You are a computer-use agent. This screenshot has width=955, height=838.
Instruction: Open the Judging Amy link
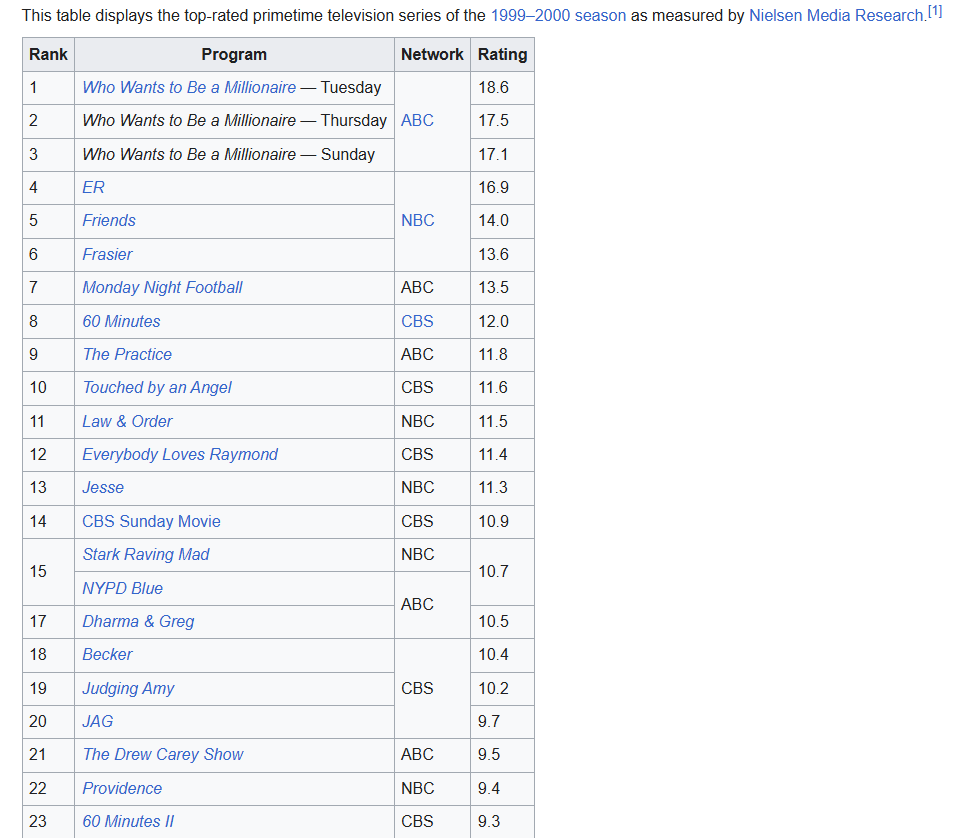tap(128, 688)
